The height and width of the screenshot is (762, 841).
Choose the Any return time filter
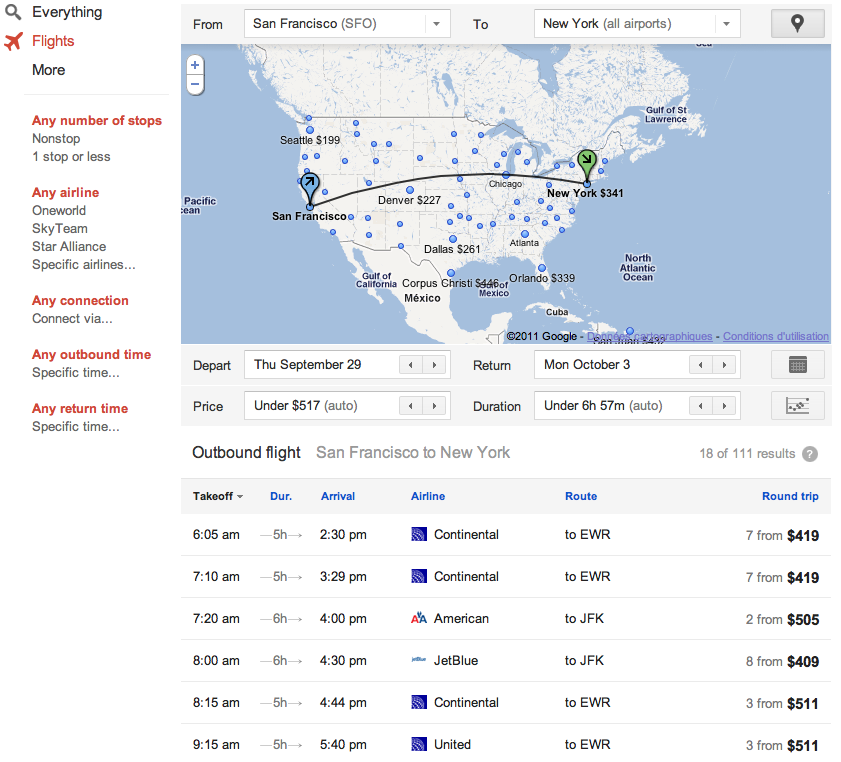coord(80,409)
